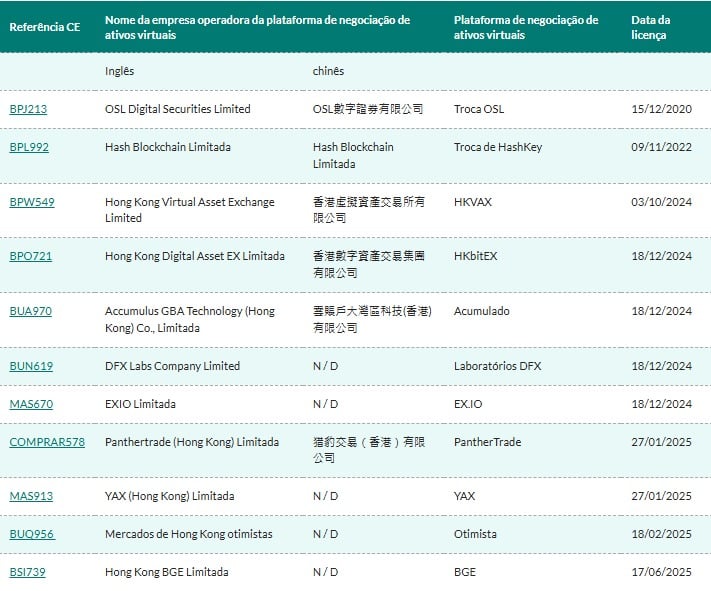Image resolution: width=711 pixels, height=591 pixels.
Task: Select the N / D cell in EXIO row
Action: point(326,404)
